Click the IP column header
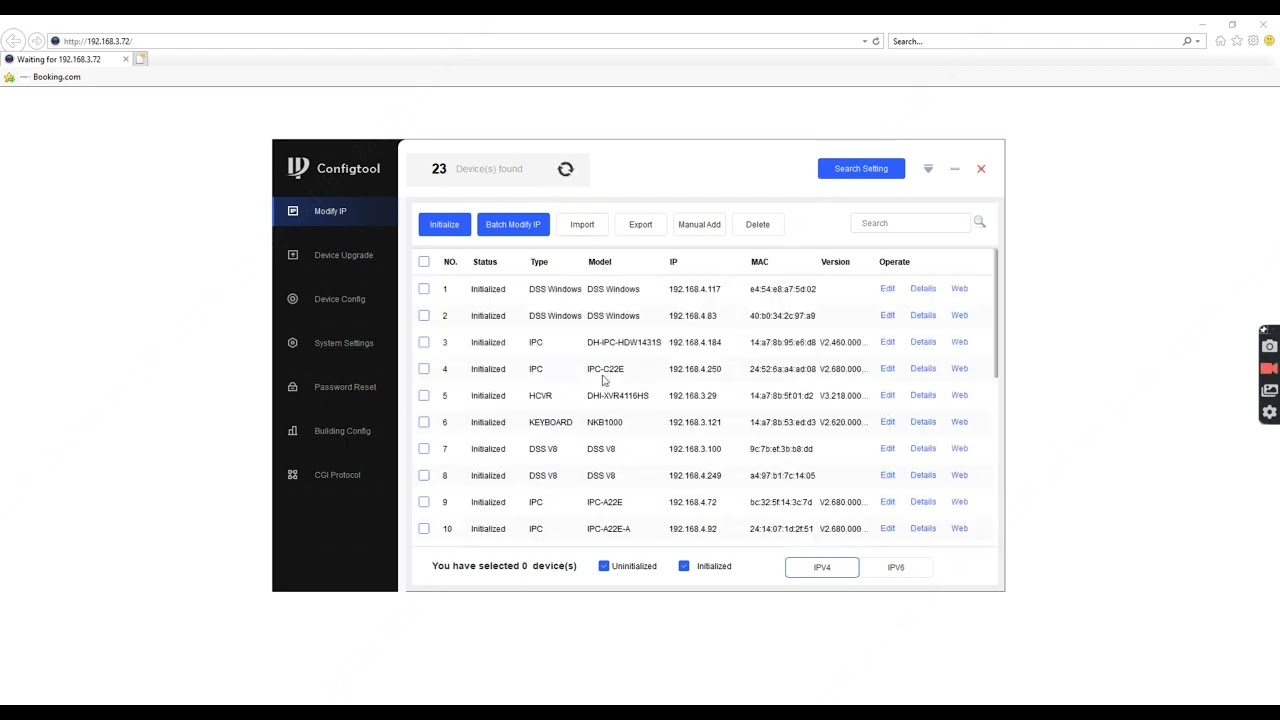The image size is (1280, 720). [x=673, y=262]
